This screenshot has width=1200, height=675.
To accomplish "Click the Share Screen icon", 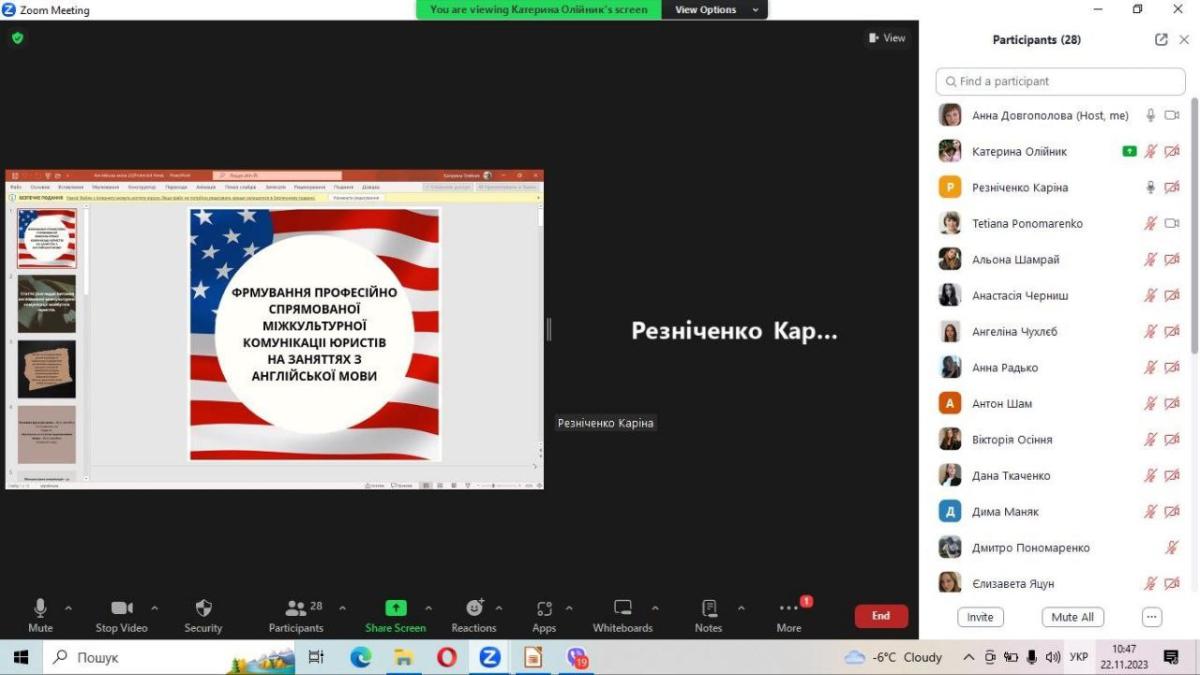I will 396,608.
